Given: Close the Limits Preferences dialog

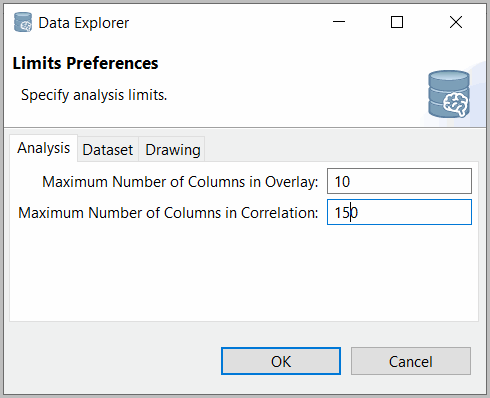Looking at the screenshot, I should pos(456,22).
